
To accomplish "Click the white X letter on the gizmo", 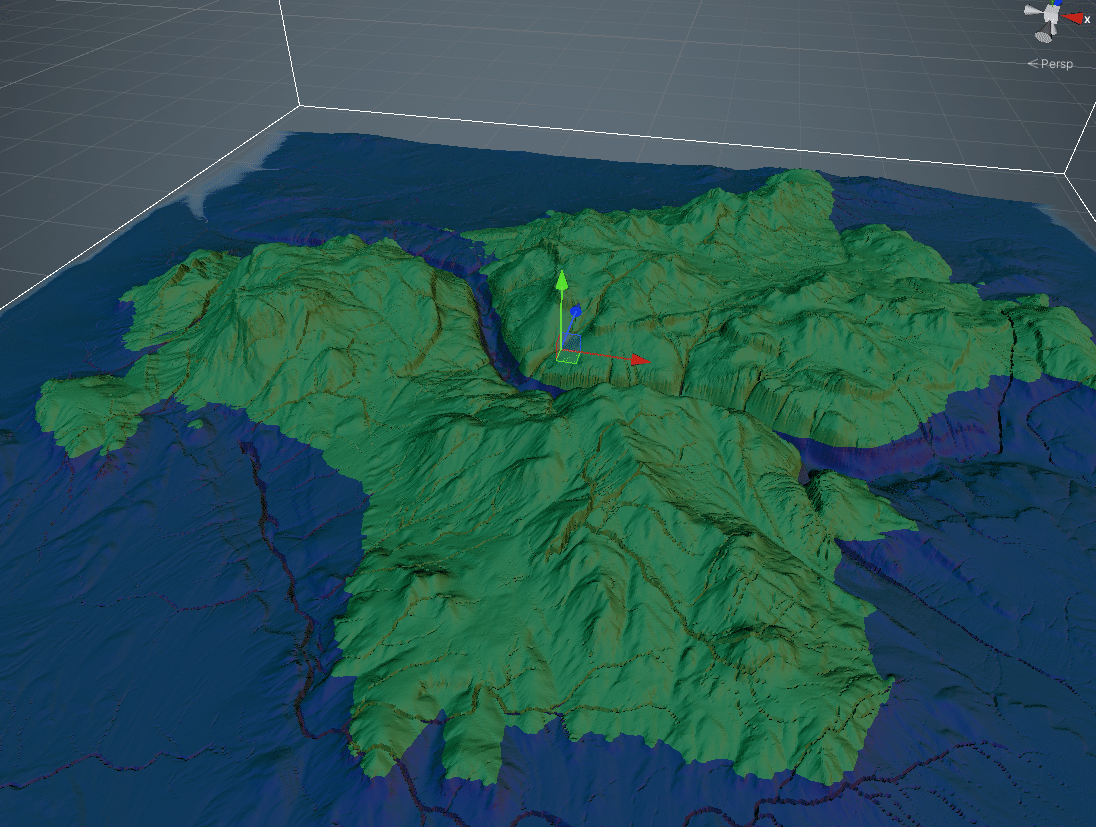I will click(x=1088, y=20).
